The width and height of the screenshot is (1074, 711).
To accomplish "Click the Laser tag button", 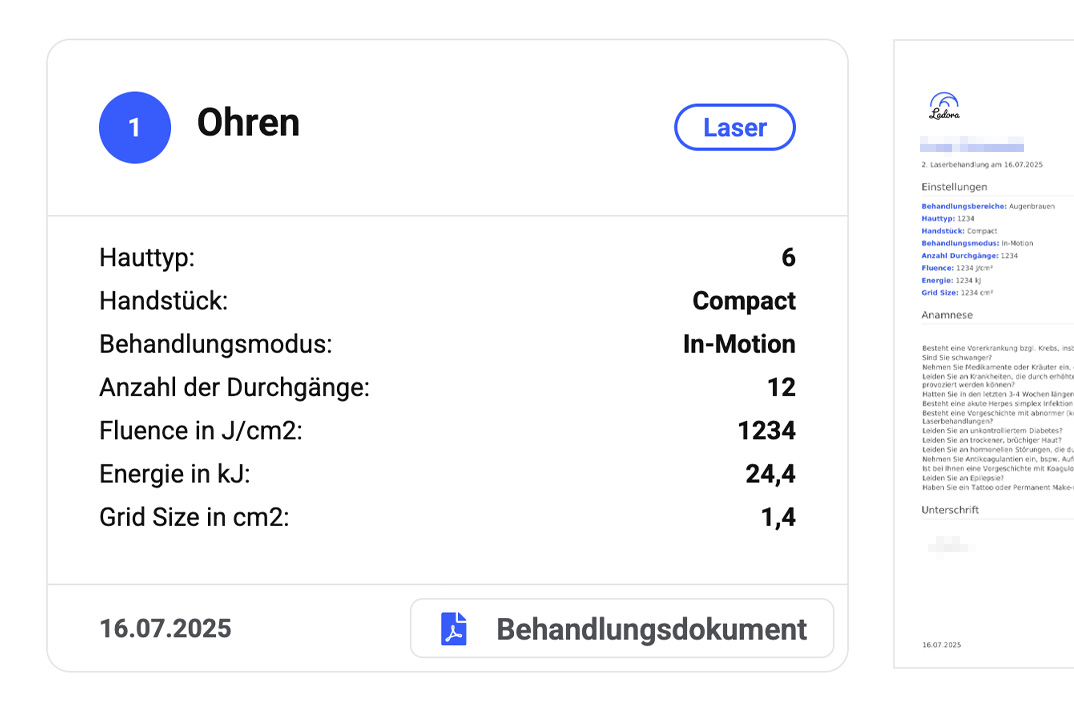I will click(x=735, y=128).
